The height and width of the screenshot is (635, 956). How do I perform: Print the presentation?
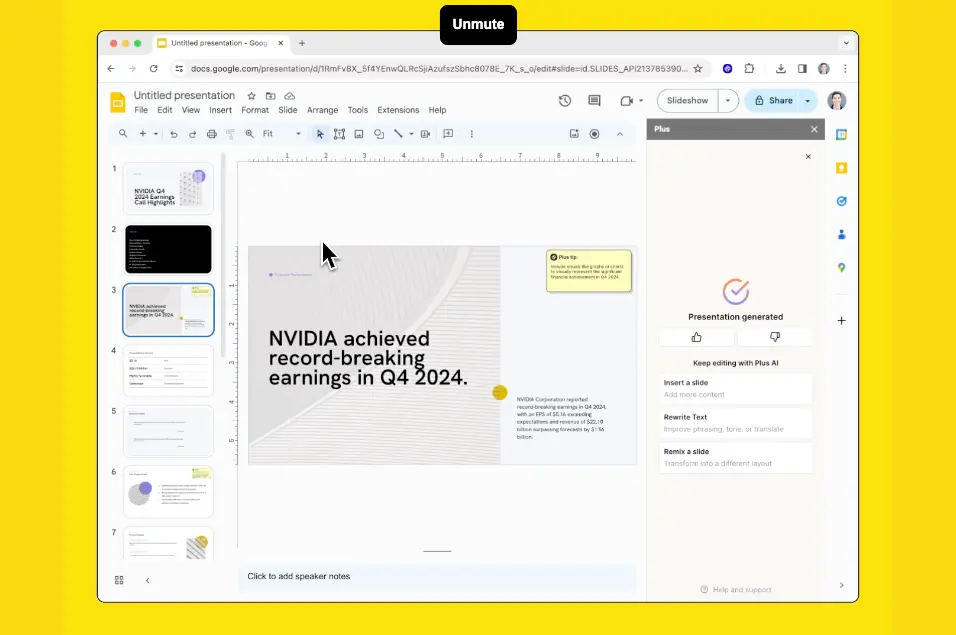click(212, 134)
